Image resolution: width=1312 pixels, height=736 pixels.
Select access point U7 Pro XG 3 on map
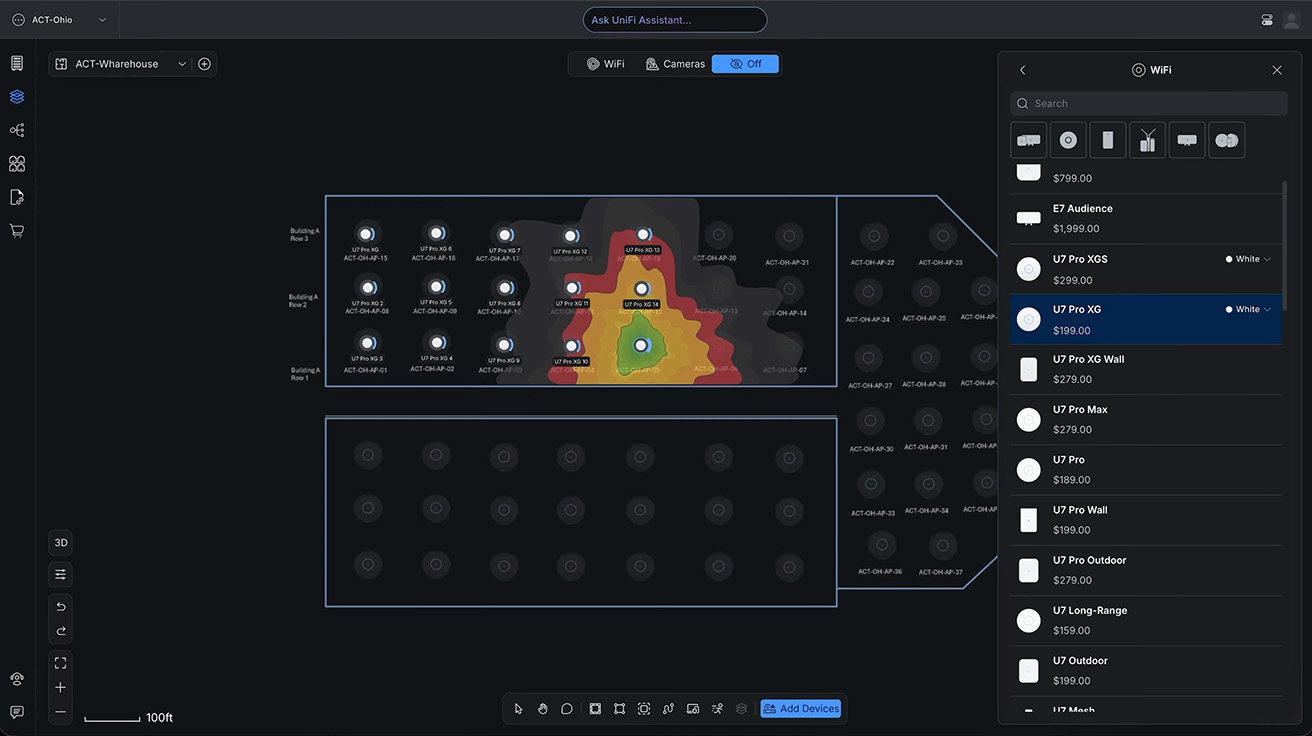[x=367, y=343]
